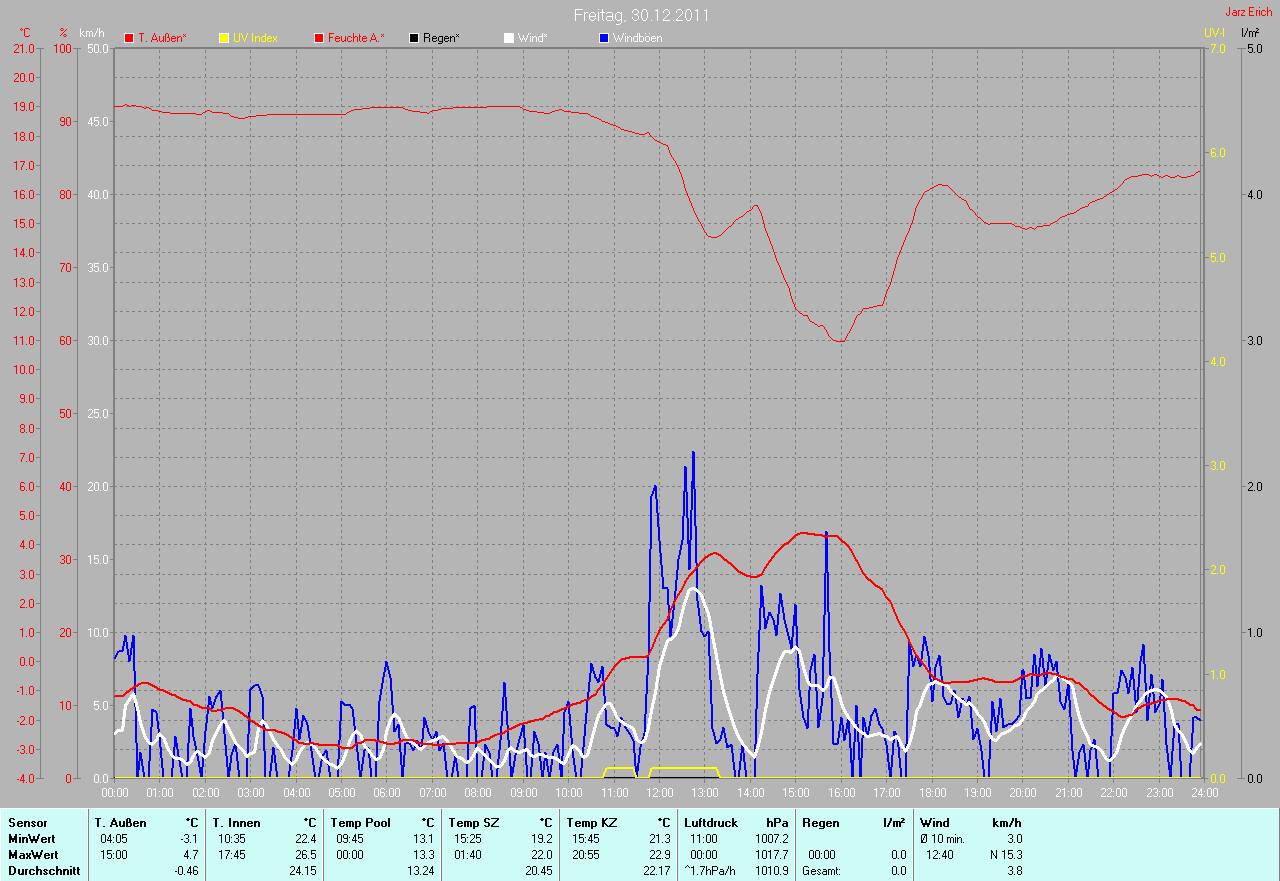Viewport: 1280px width, 881px height.
Task: Click the red T. Außen legend swatch
Action: 129,38
